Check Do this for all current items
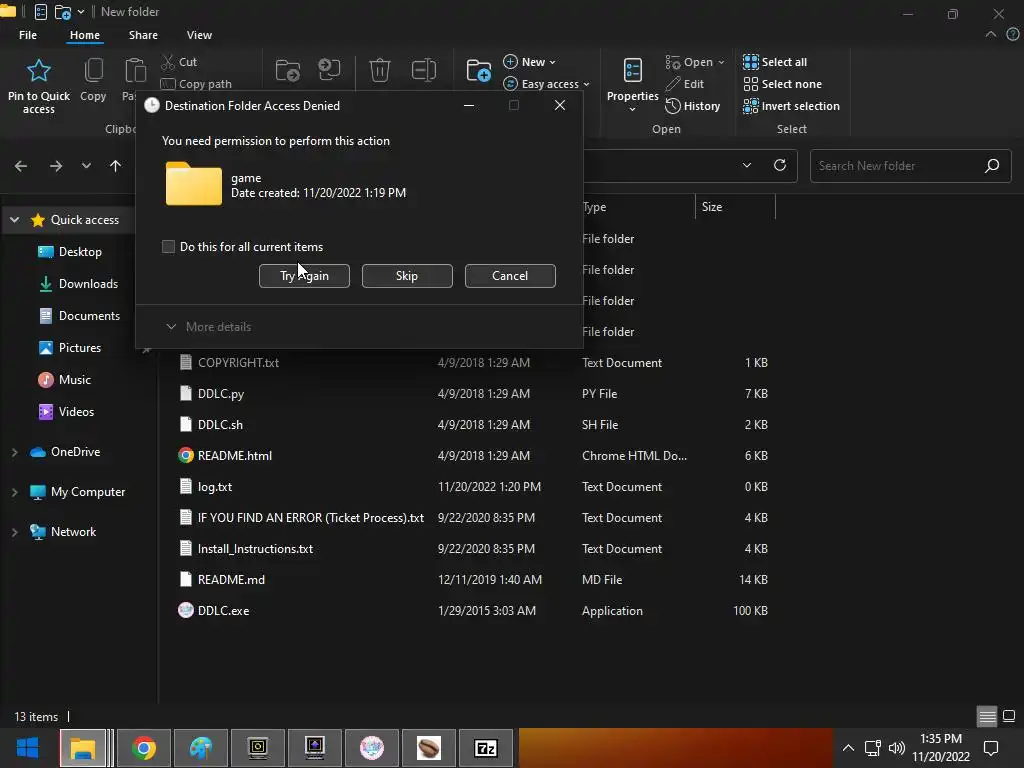The image size is (1024, 768). pyautogui.click(x=168, y=247)
